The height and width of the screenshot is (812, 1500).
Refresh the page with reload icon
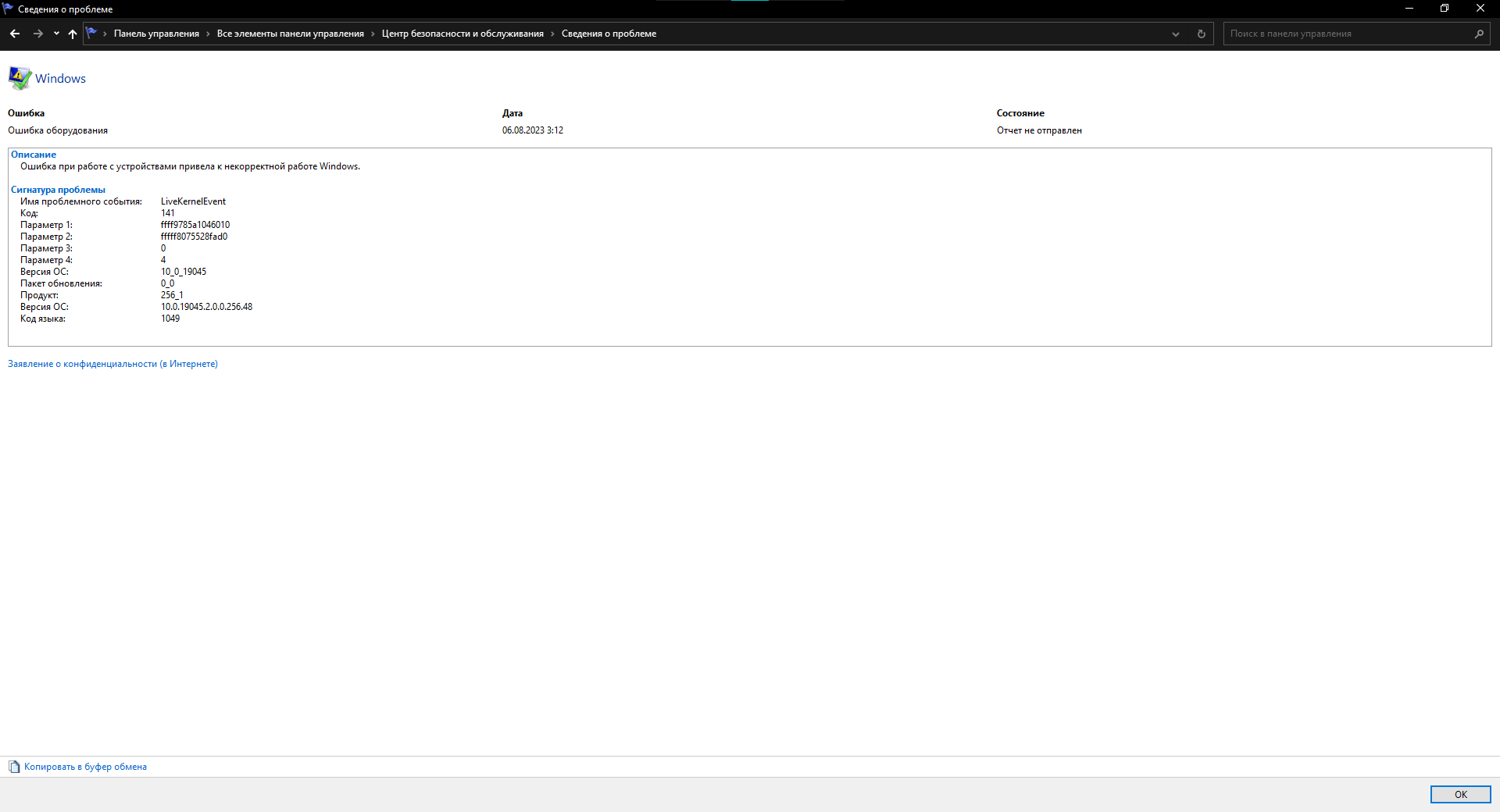[x=1202, y=34]
